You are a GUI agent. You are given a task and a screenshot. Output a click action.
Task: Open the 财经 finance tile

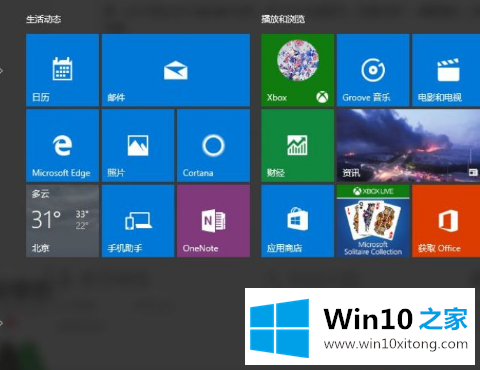pyautogui.click(x=298, y=146)
